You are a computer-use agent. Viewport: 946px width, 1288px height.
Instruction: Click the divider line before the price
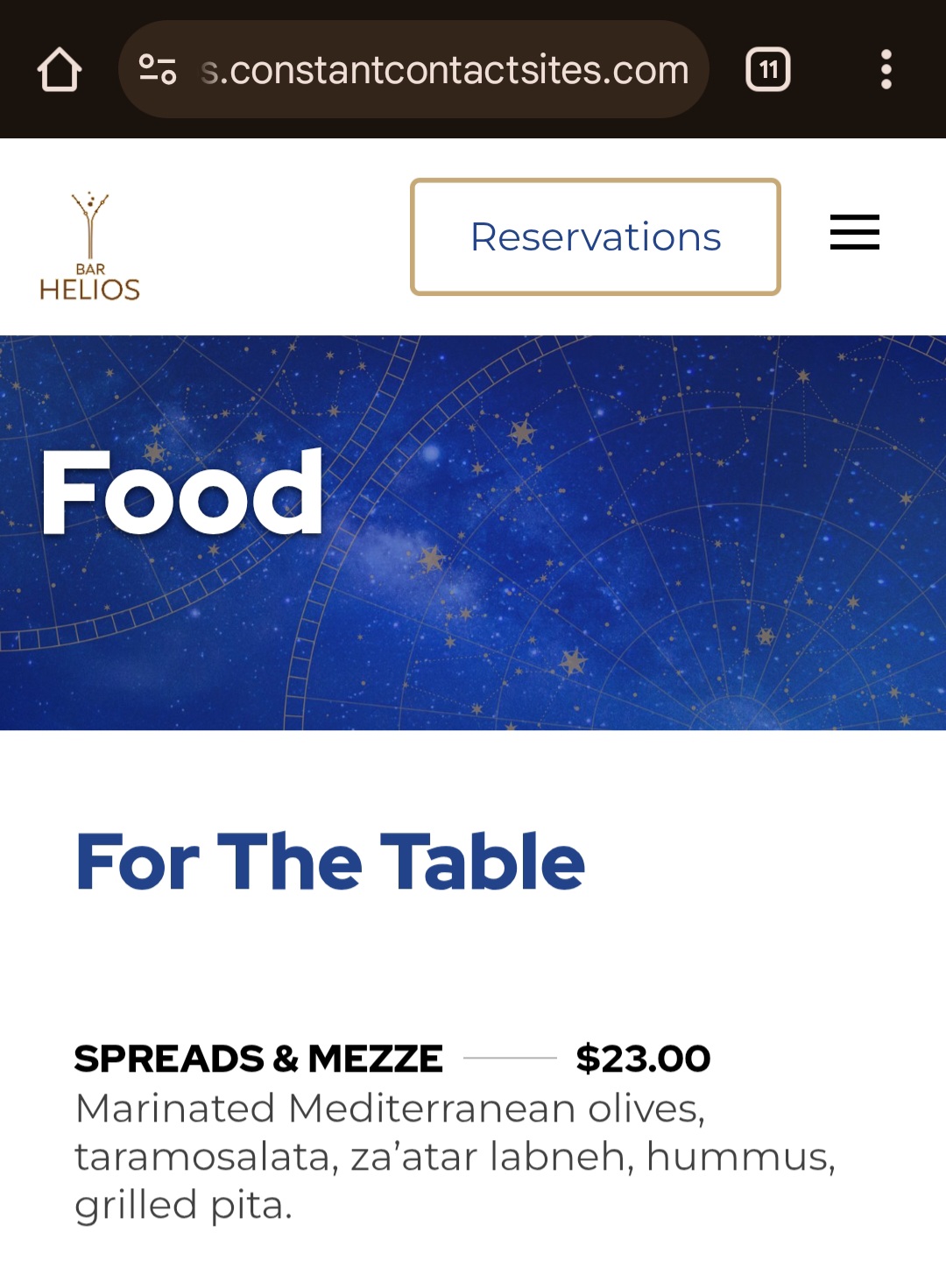pyautogui.click(x=510, y=1059)
